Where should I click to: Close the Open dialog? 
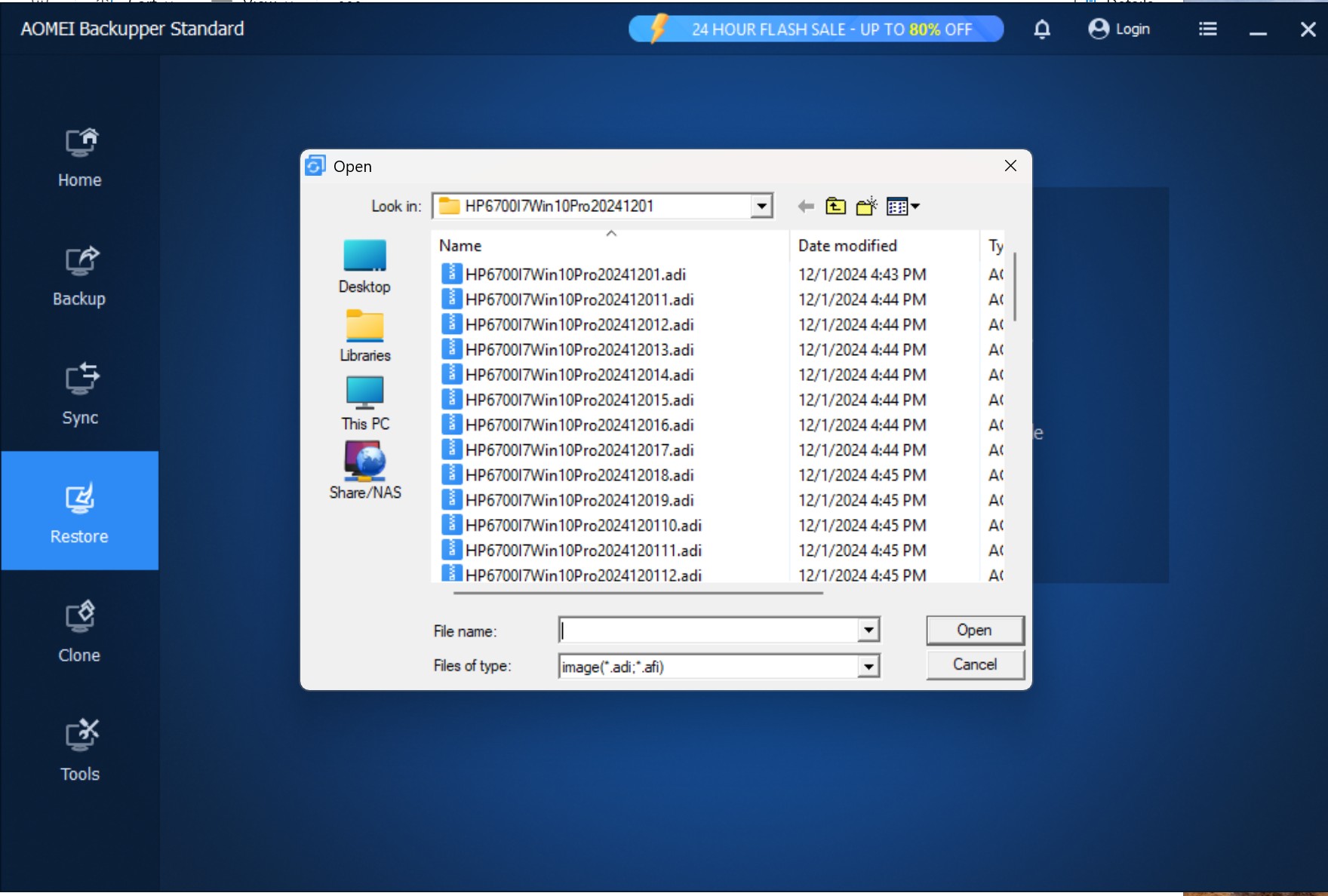coord(1010,166)
